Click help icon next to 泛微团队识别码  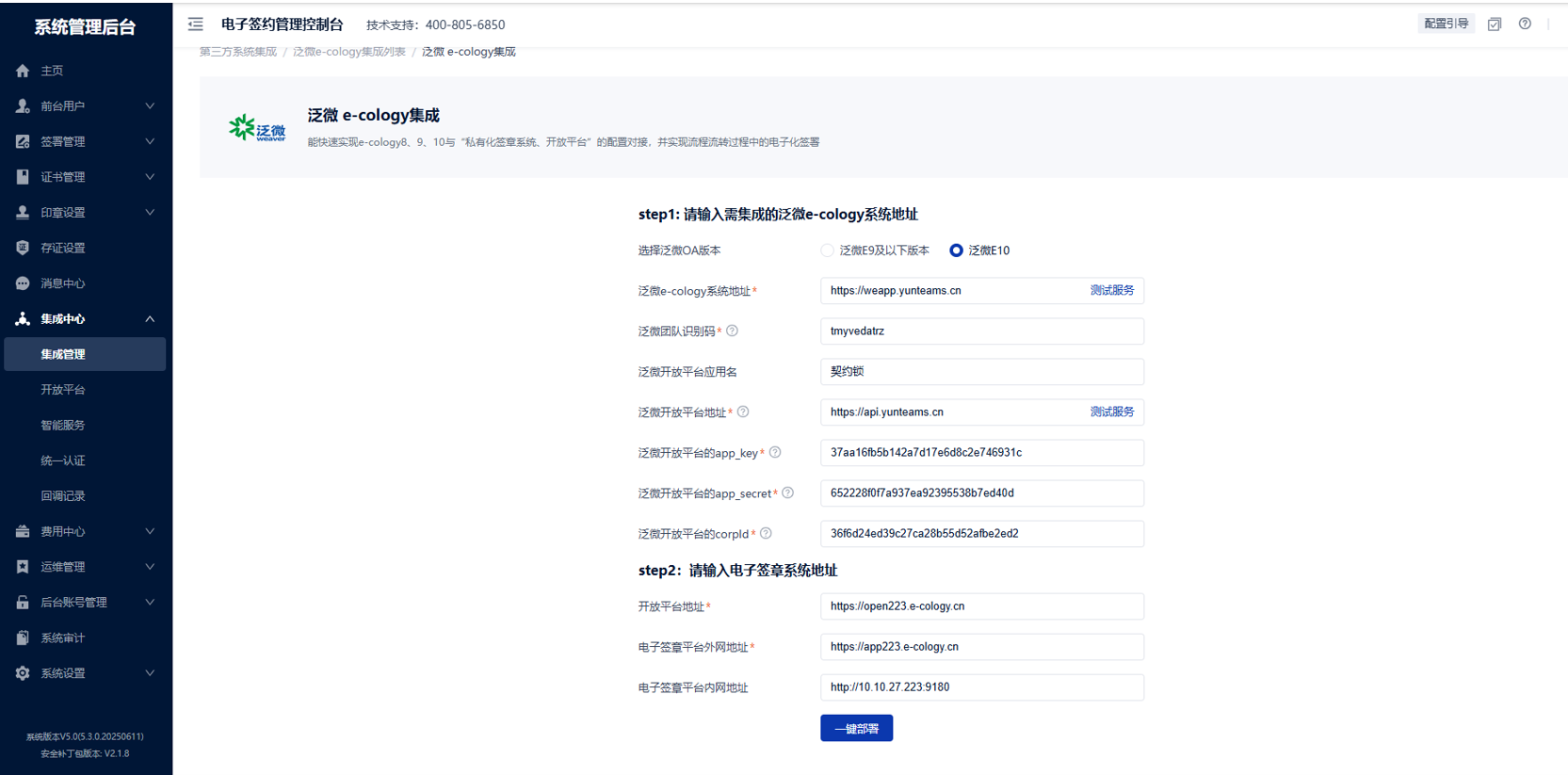pyautogui.click(x=732, y=331)
